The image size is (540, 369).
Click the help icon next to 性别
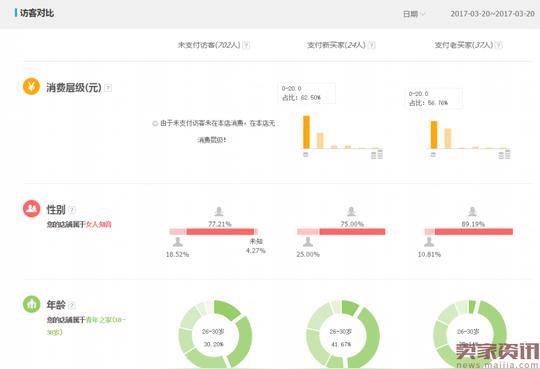pyautogui.click(x=72, y=209)
